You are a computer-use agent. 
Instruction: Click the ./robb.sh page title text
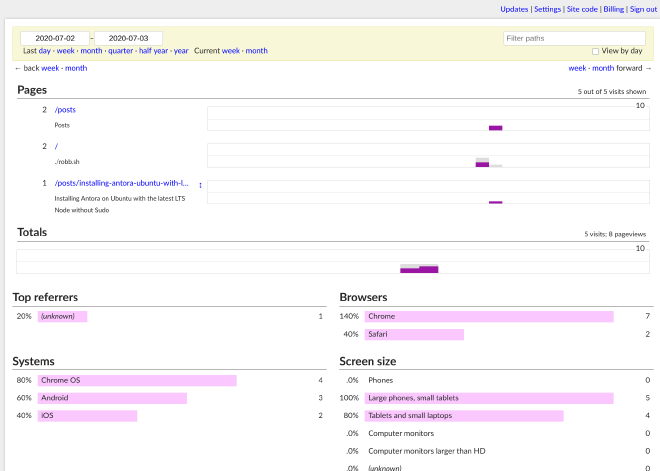[x=67, y=162]
